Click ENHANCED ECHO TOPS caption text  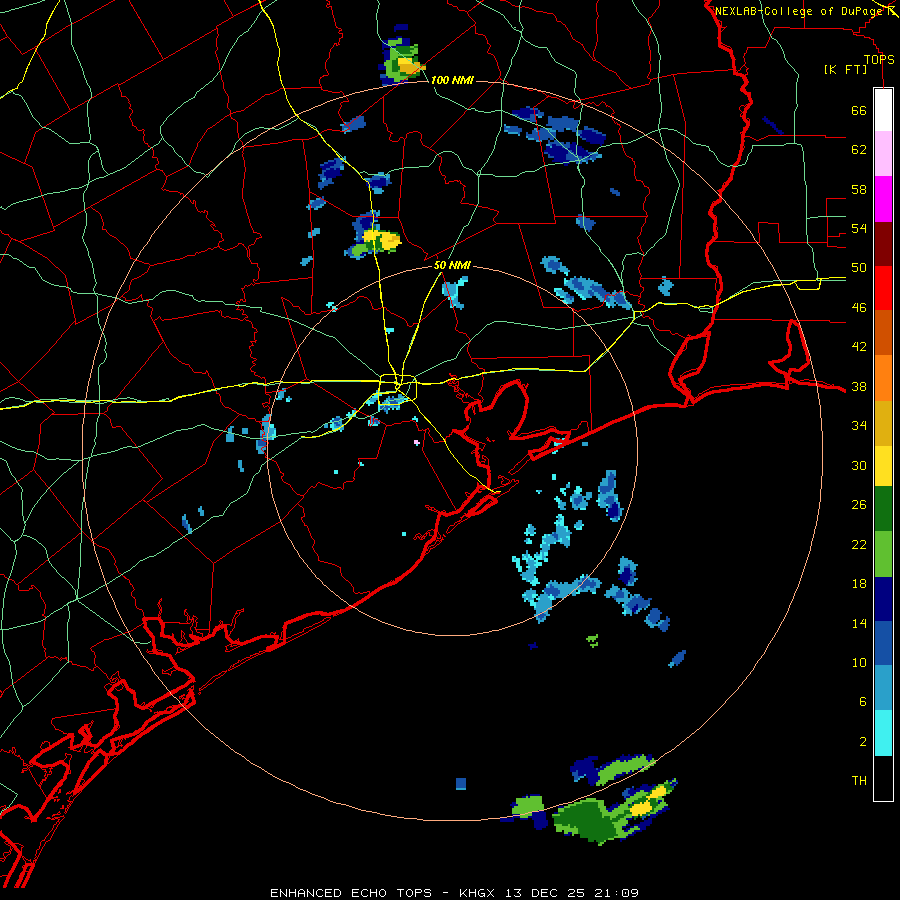(351, 893)
